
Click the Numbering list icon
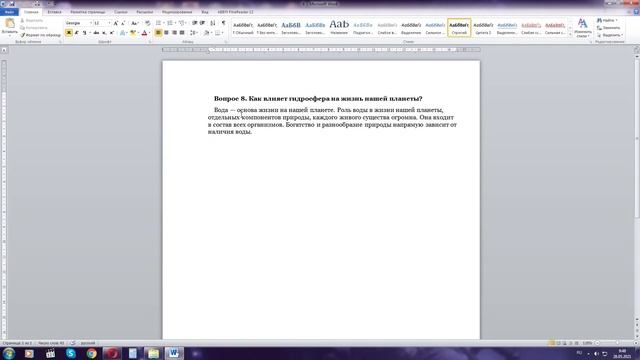(x=170, y=23)
